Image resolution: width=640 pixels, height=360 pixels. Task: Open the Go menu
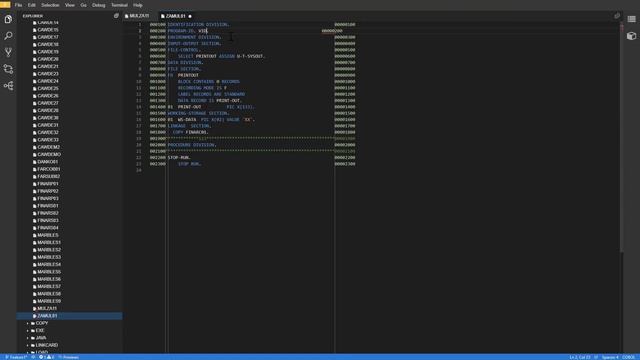[83, 5]
